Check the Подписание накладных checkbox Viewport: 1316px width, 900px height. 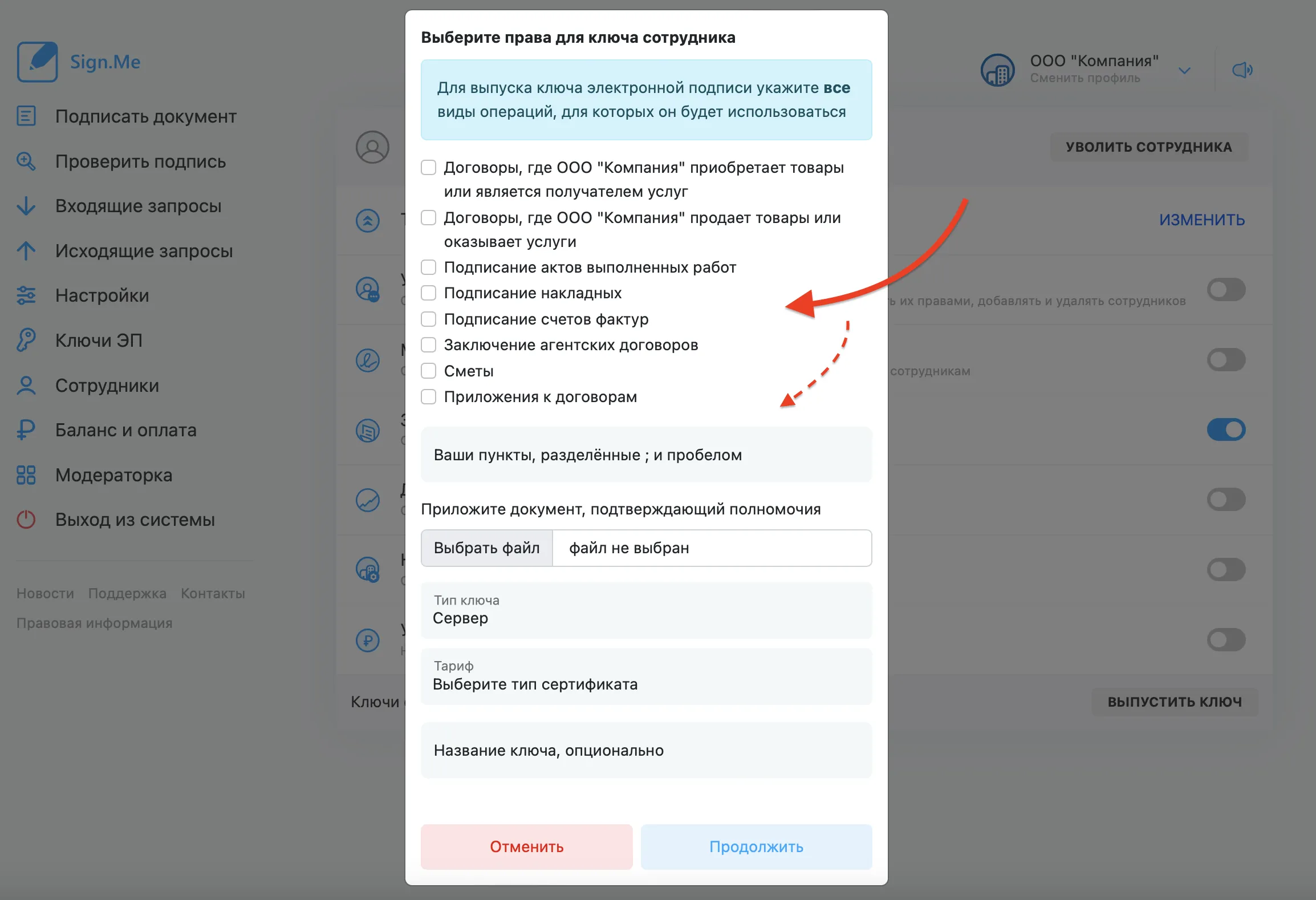click(x=428, y=293)
